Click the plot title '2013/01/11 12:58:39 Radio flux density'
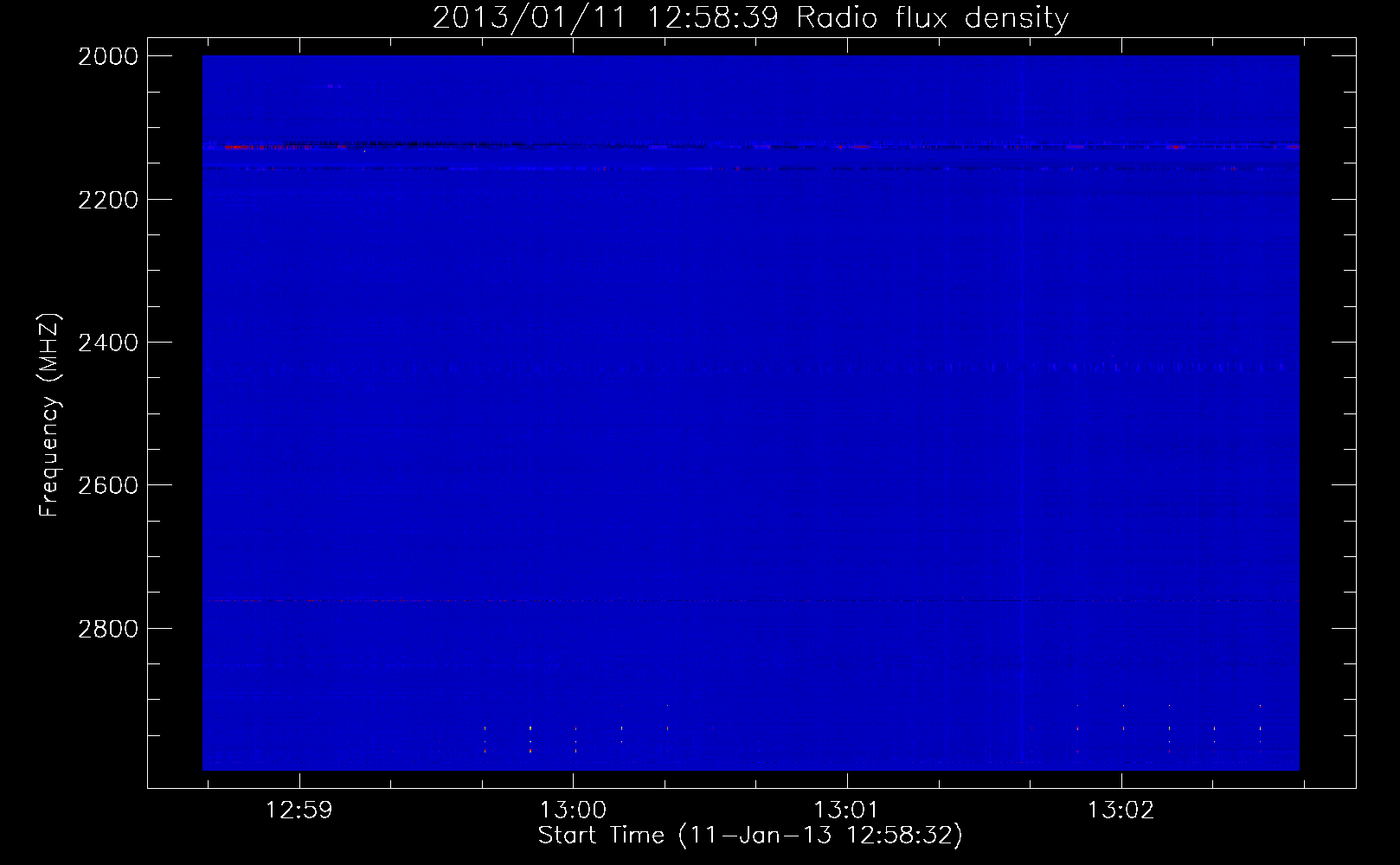 750,17
